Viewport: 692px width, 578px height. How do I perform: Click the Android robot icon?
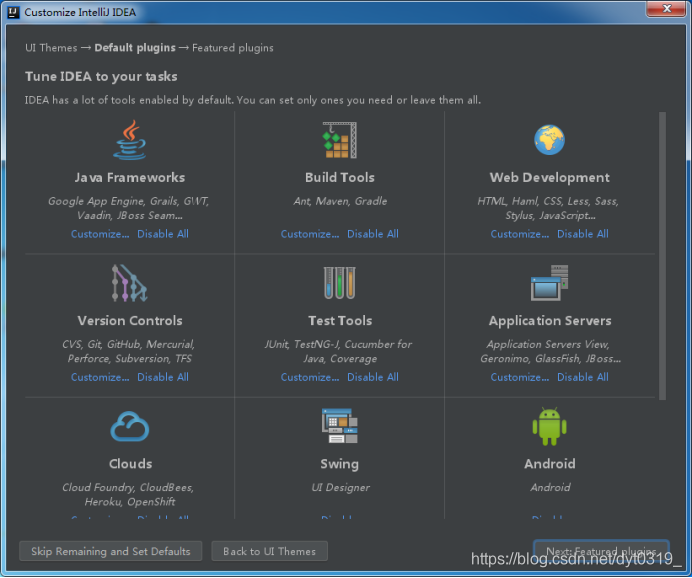coord(549,426)
